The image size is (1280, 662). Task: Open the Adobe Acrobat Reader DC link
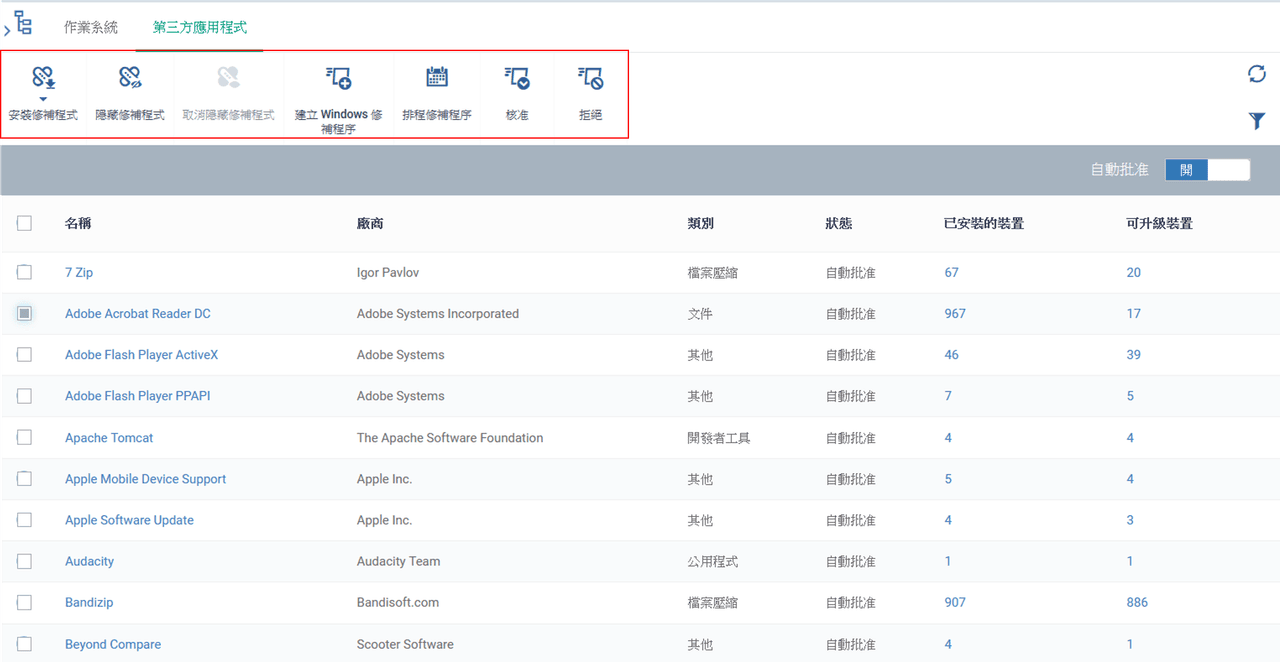pos(138,314)
